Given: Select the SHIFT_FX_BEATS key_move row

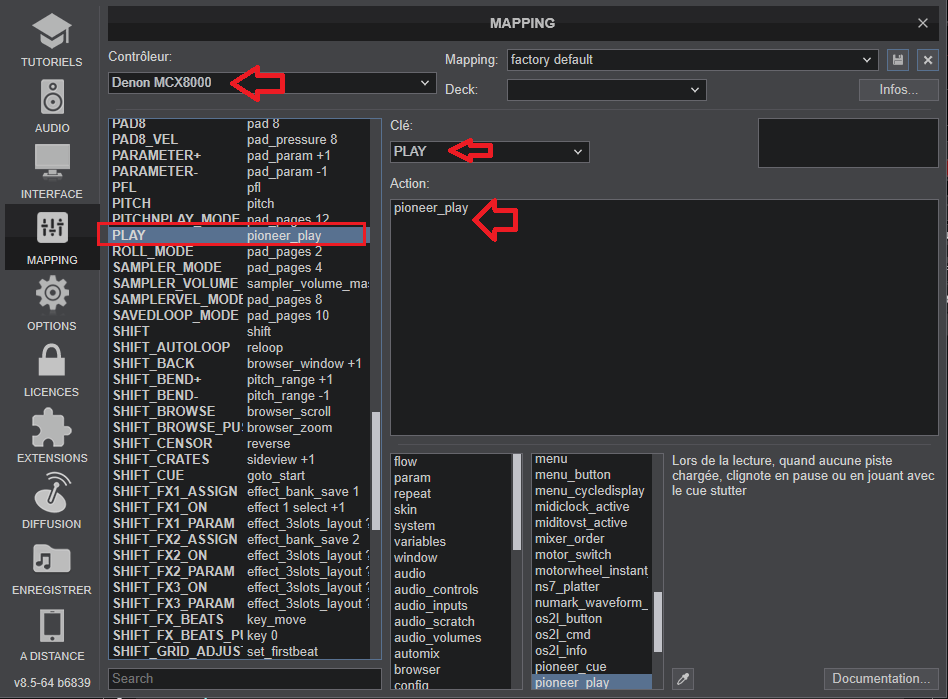Looking at the screenshot, I should 239,620.
